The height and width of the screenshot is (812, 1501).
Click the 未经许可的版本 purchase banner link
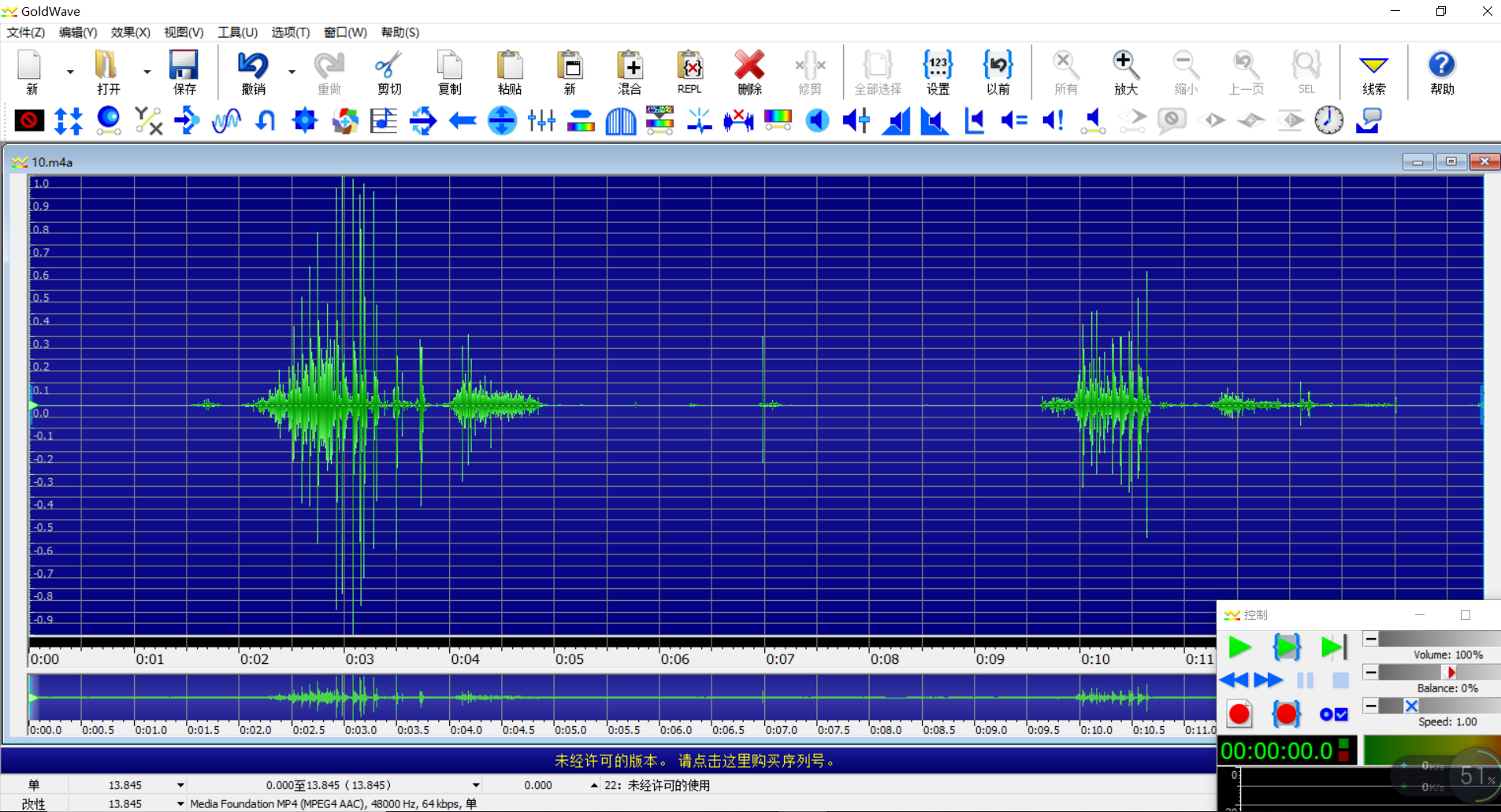(x=695, y=761)
